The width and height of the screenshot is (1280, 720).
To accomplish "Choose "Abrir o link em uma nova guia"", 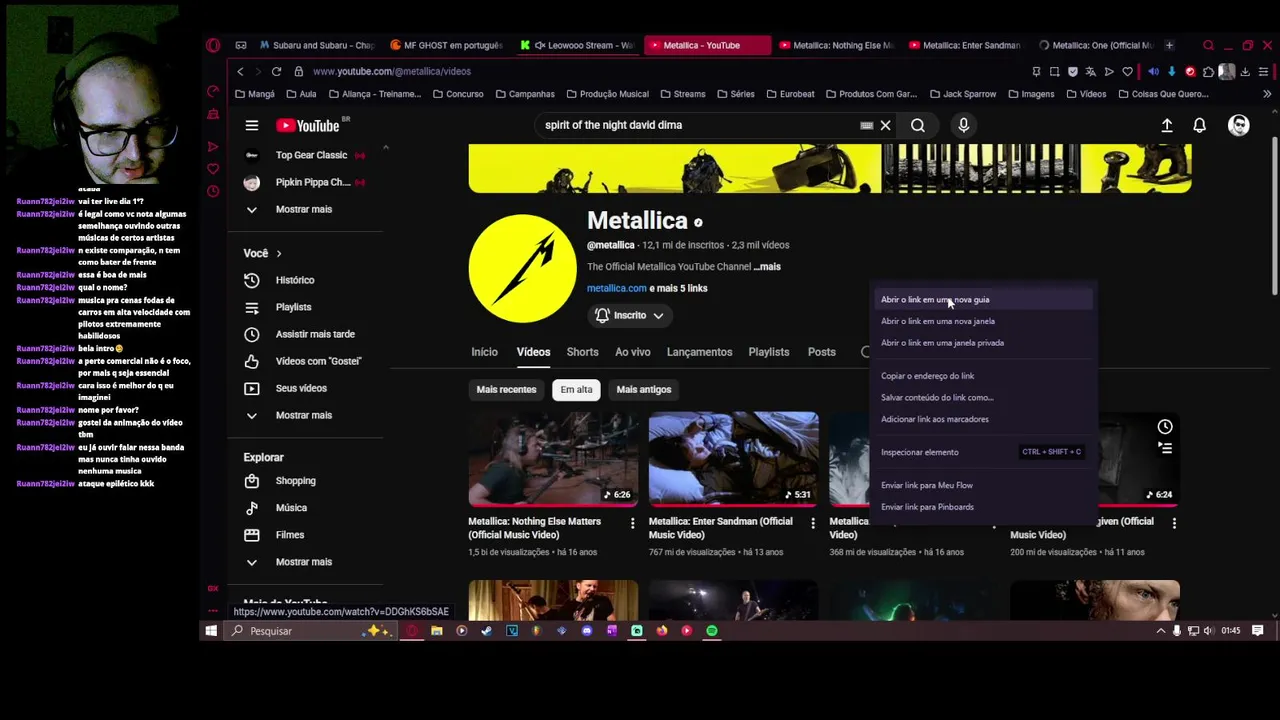I will [982, 299].
